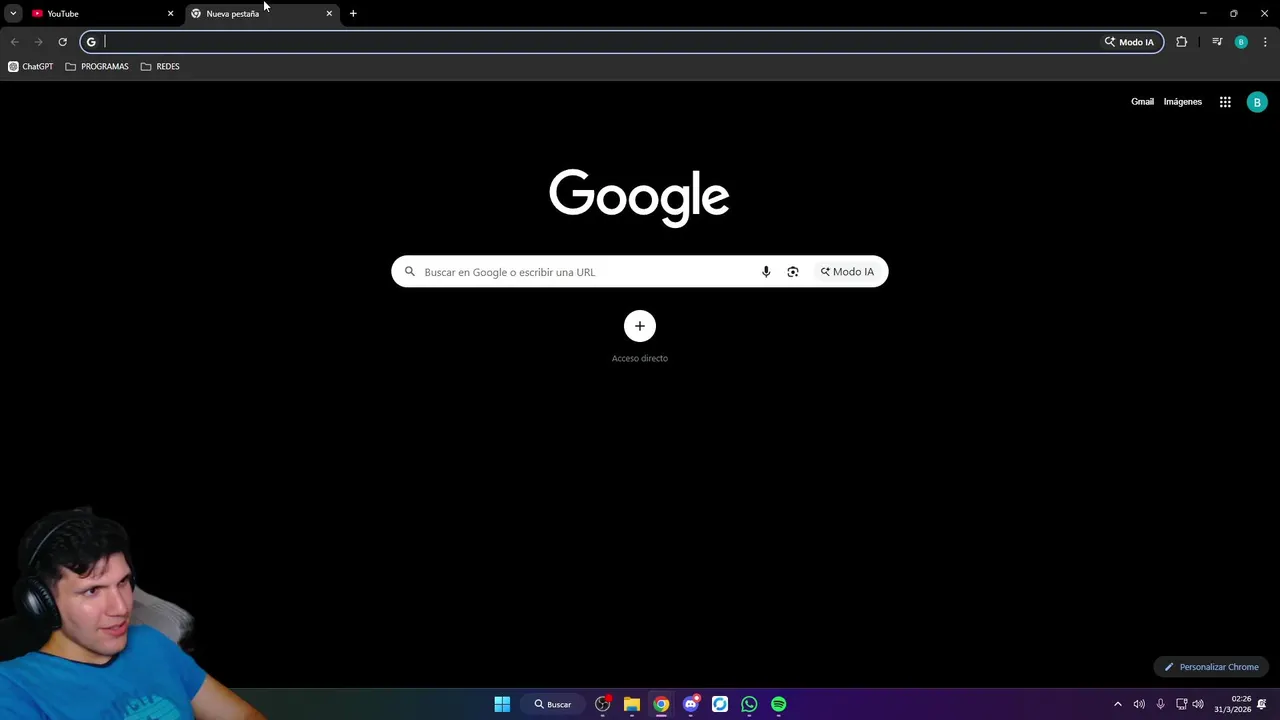Viewport: 1280px width, 720px height.
Task: Open the Windows Start menu
Action: pyautogui.click(x=502, y=704)
